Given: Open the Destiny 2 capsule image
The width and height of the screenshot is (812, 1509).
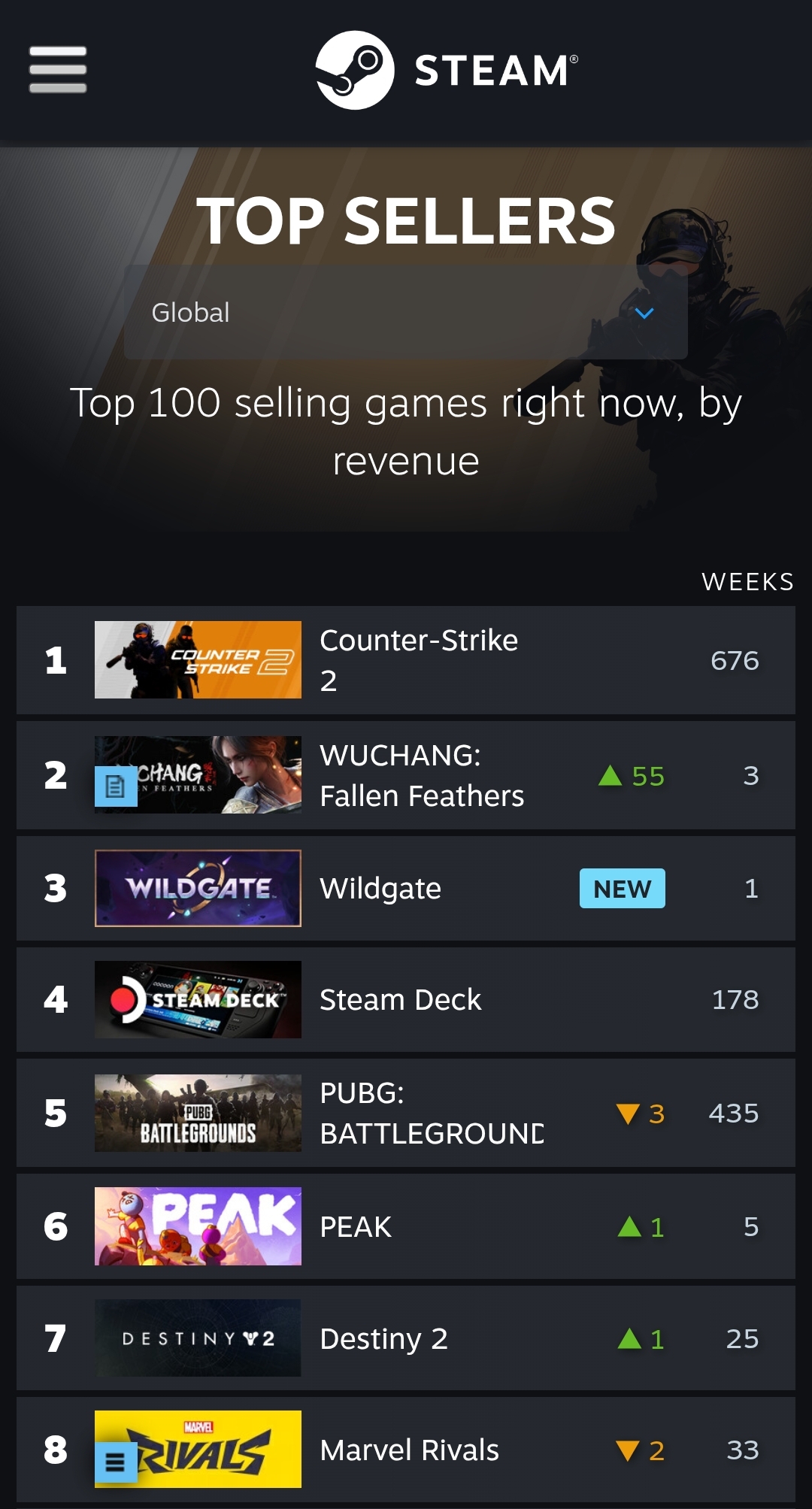Looking at the screenshot, I should coord(198,1338).
